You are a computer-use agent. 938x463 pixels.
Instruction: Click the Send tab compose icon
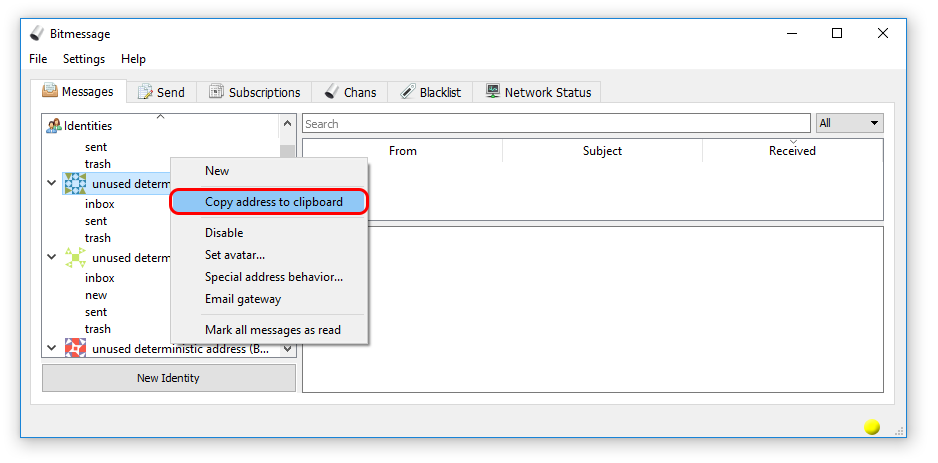145,92
